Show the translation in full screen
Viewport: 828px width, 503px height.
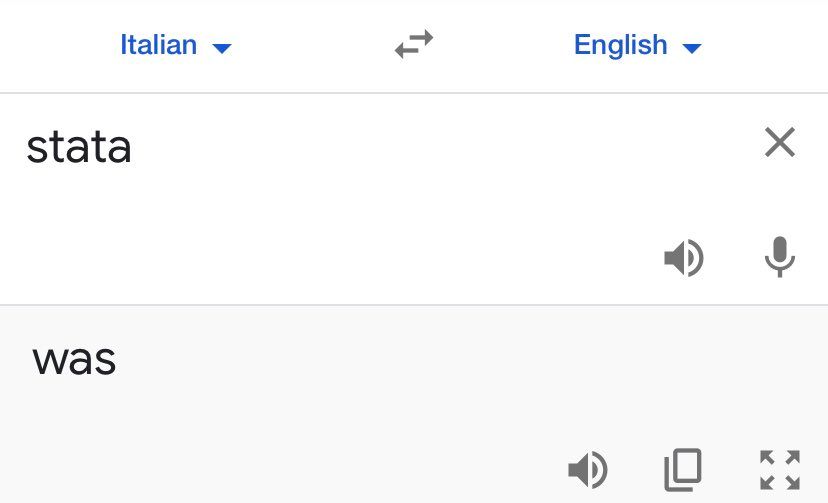tap(779, 469)
